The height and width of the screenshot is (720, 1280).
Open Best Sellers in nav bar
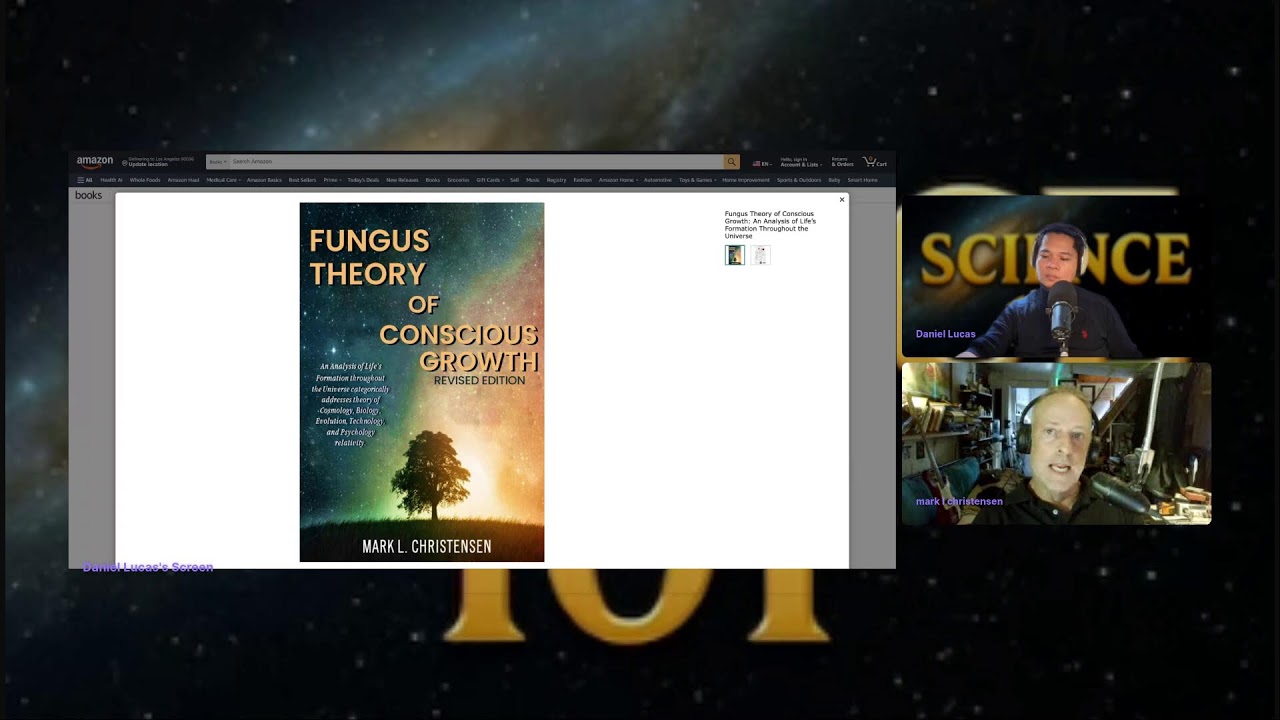click(x=302, y=180)
